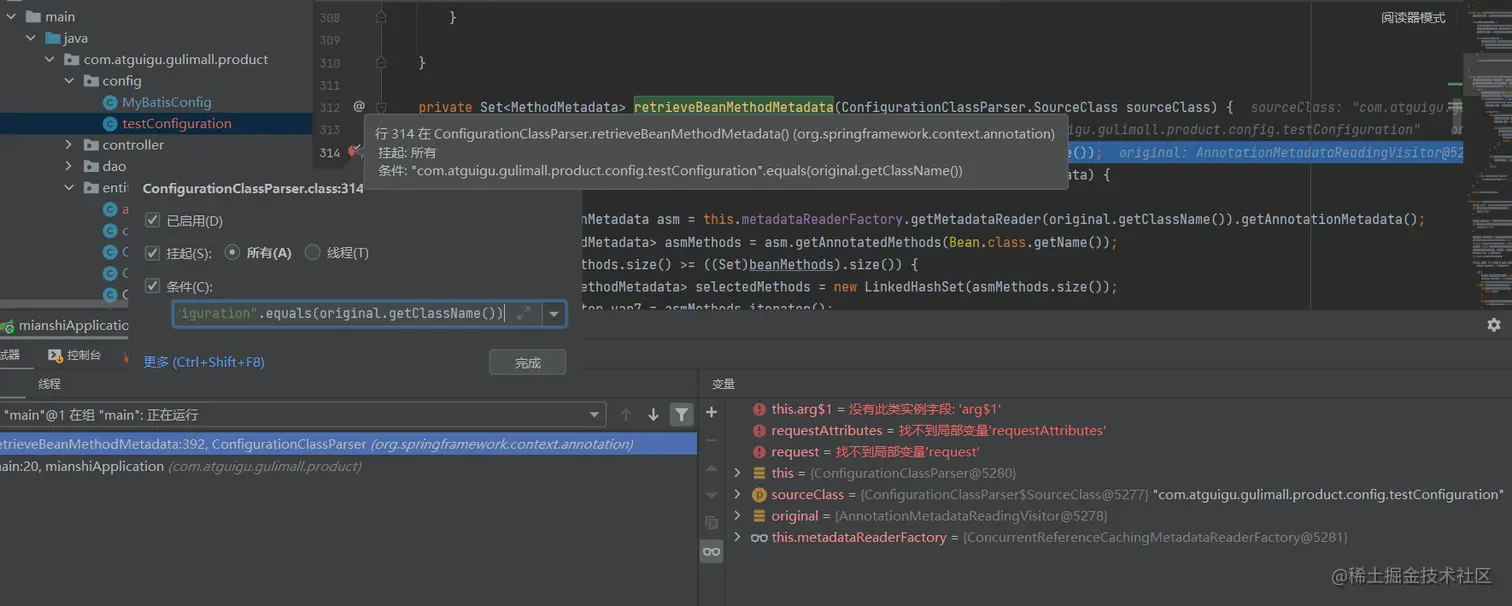Screen dimensions: 1512x606
Task: Expand the condition editor field
Action: (x=523, y=314)
